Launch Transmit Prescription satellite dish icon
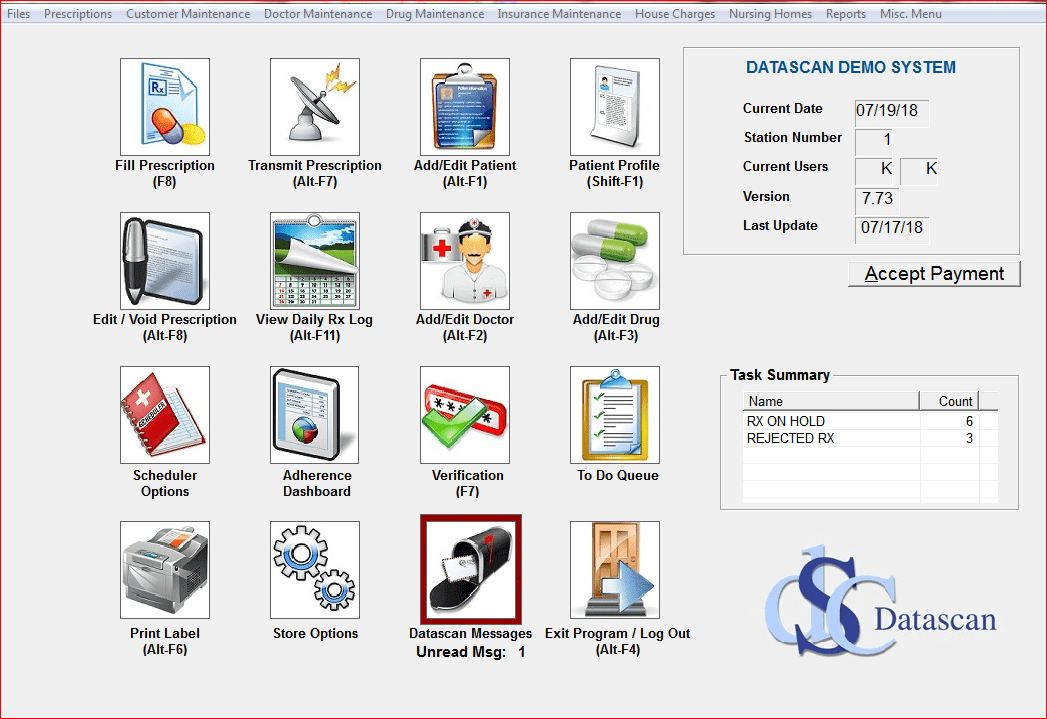 pos(315,107)
